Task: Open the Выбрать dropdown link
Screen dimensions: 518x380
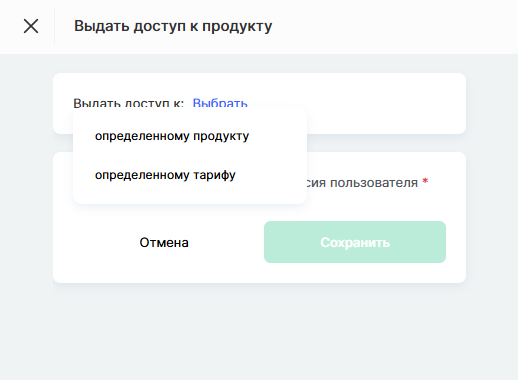Action: pyautogui.click(x=220, y=103)
